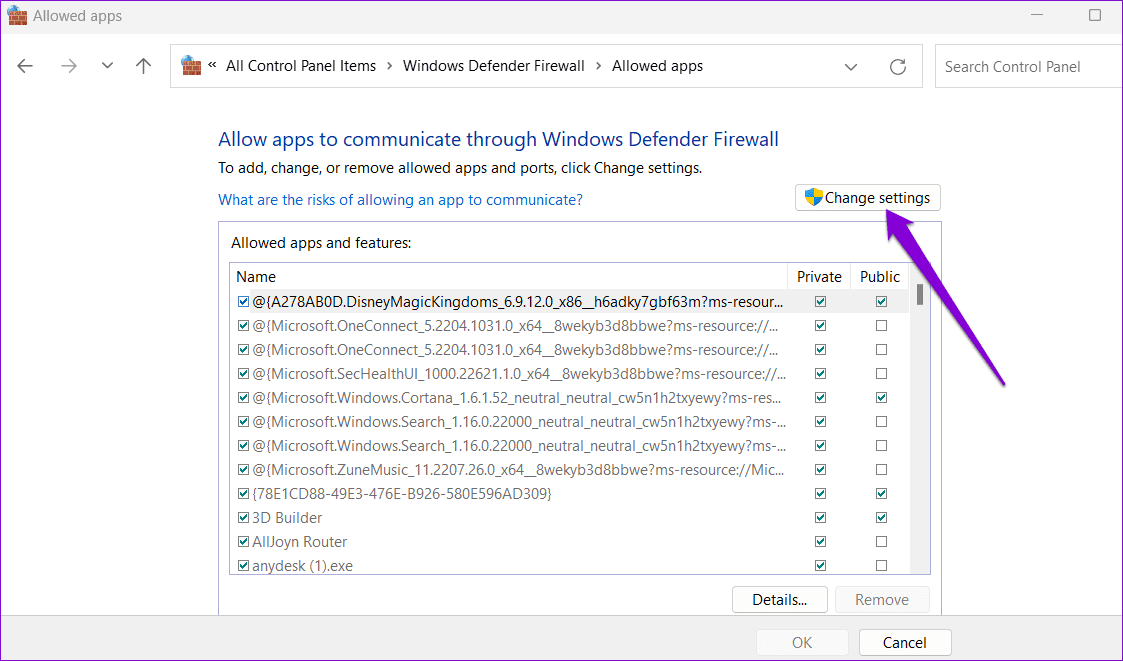This screenshot has width=1123, height=661.
Task: Click the OK button
Action: coord(802,642)
